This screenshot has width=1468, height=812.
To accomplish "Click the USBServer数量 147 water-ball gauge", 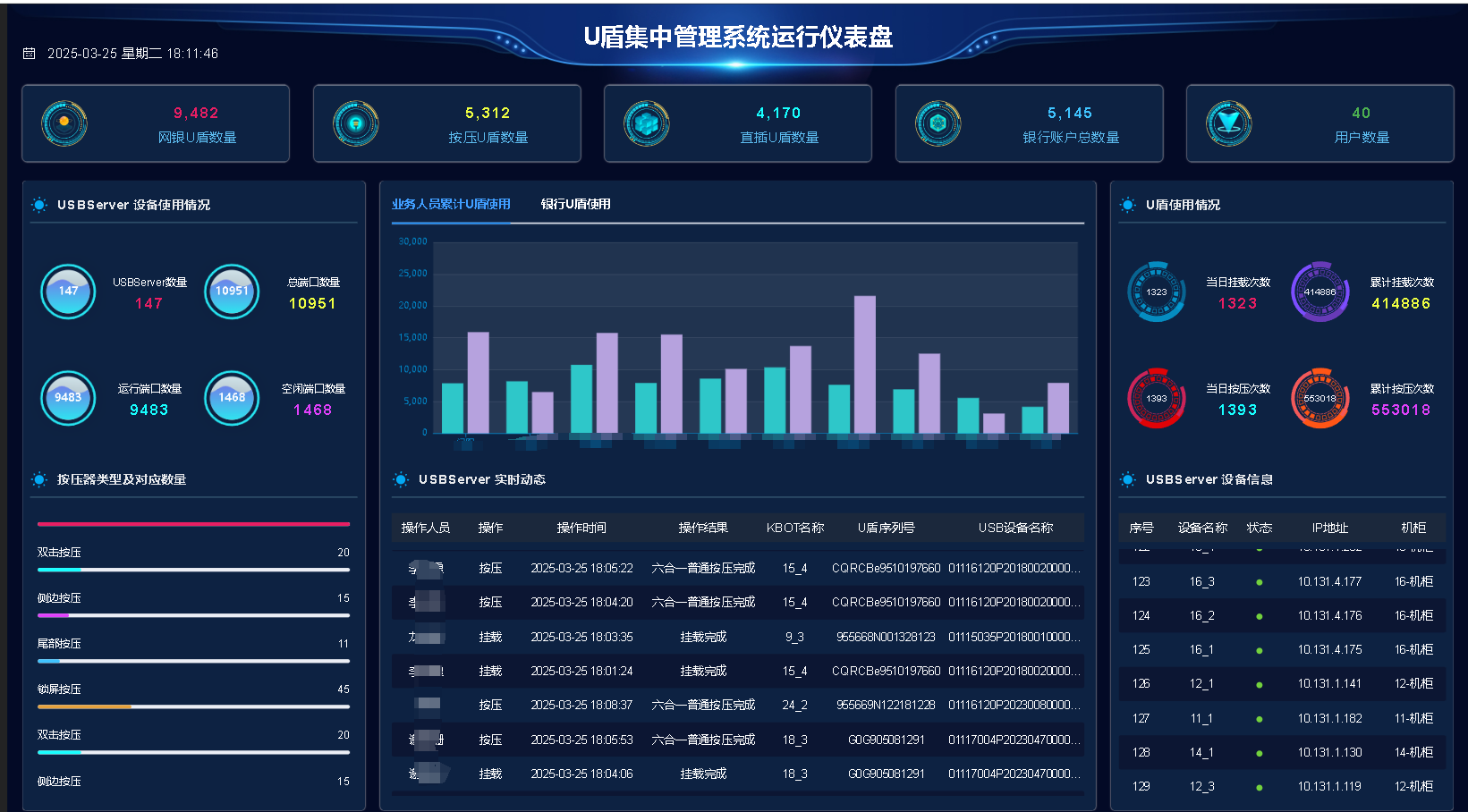I will click(68, 292).
